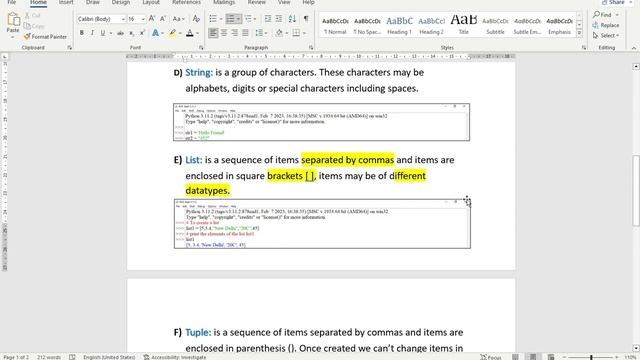Image resolution: width=640 pixels, height=360 pixels.
Task: Open the References ribbon tab
Action: [186, 2]
